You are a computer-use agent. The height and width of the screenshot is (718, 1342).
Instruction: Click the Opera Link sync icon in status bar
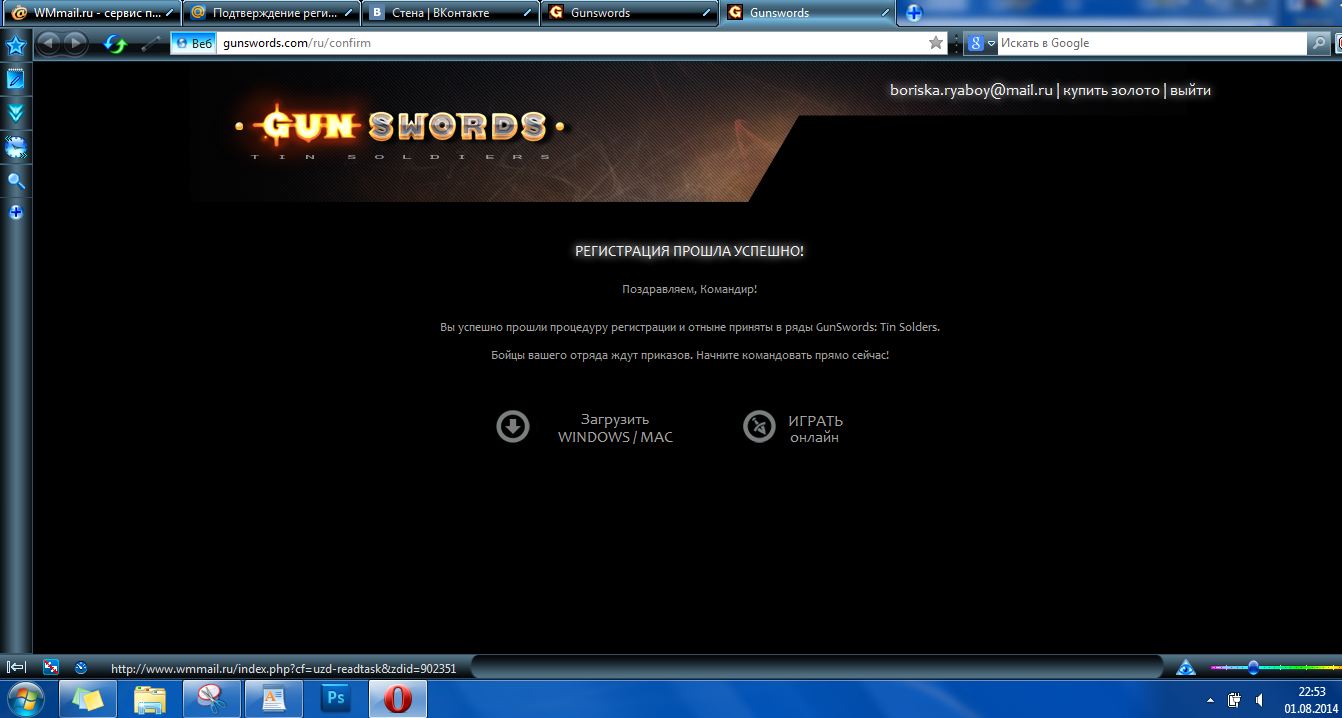pos(51,667)
